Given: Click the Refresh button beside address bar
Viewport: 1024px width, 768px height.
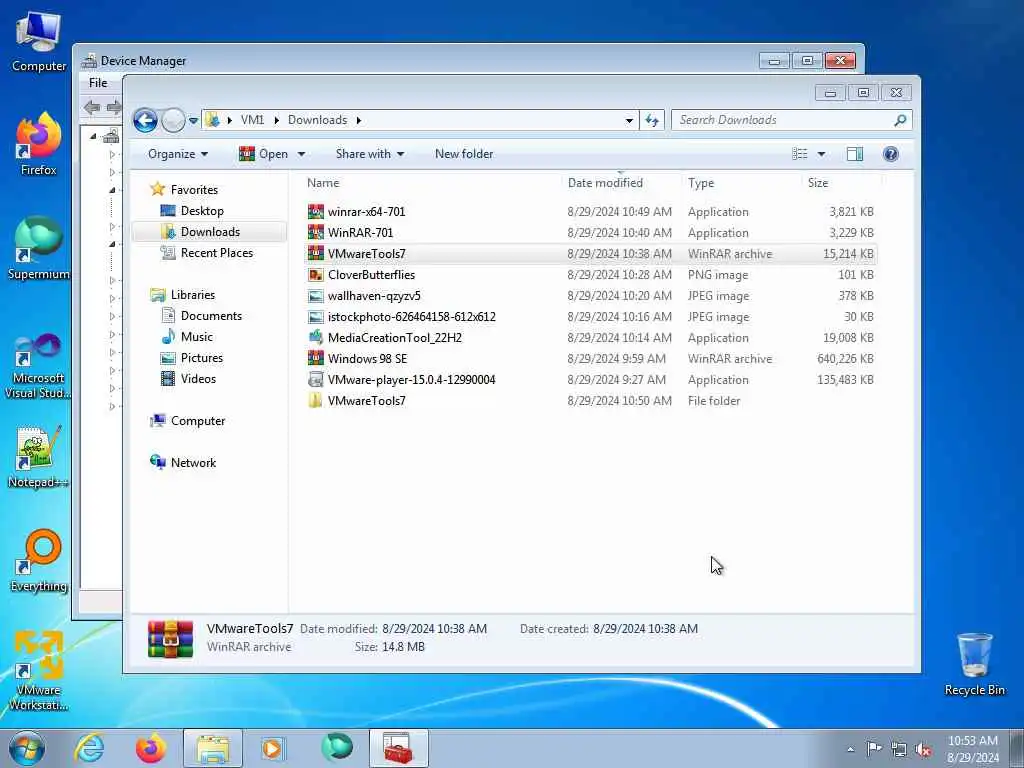Looking at the screenshot, I should (652, 120).
